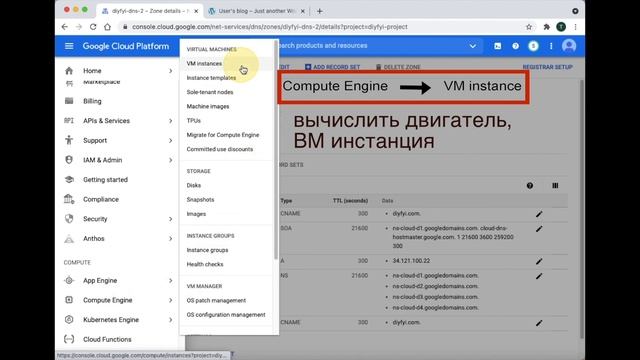
Task: Edit the A record 34.121.100.22 pencil
Action: [x=539, y=261]
